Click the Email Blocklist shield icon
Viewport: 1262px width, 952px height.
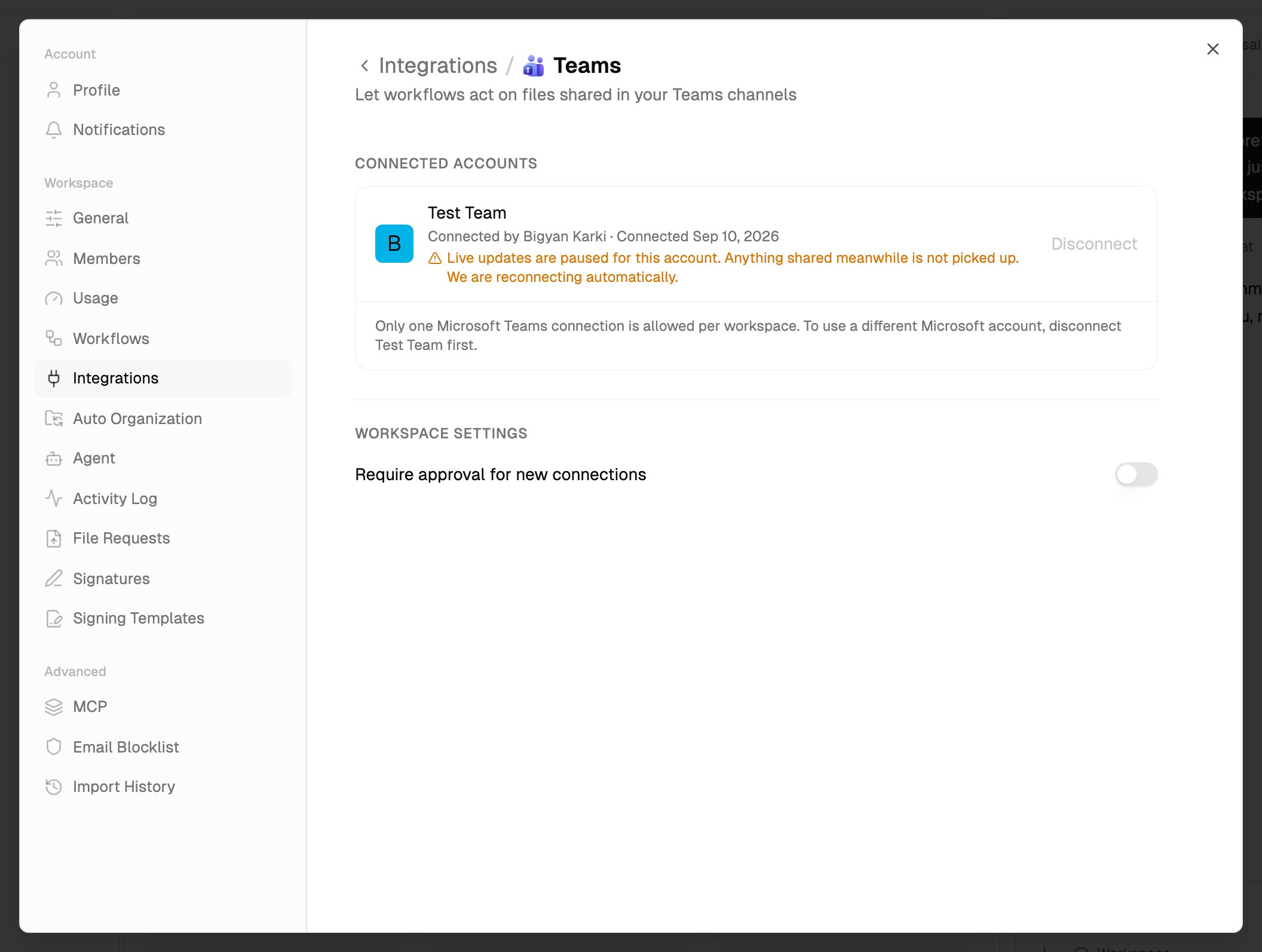54,747
